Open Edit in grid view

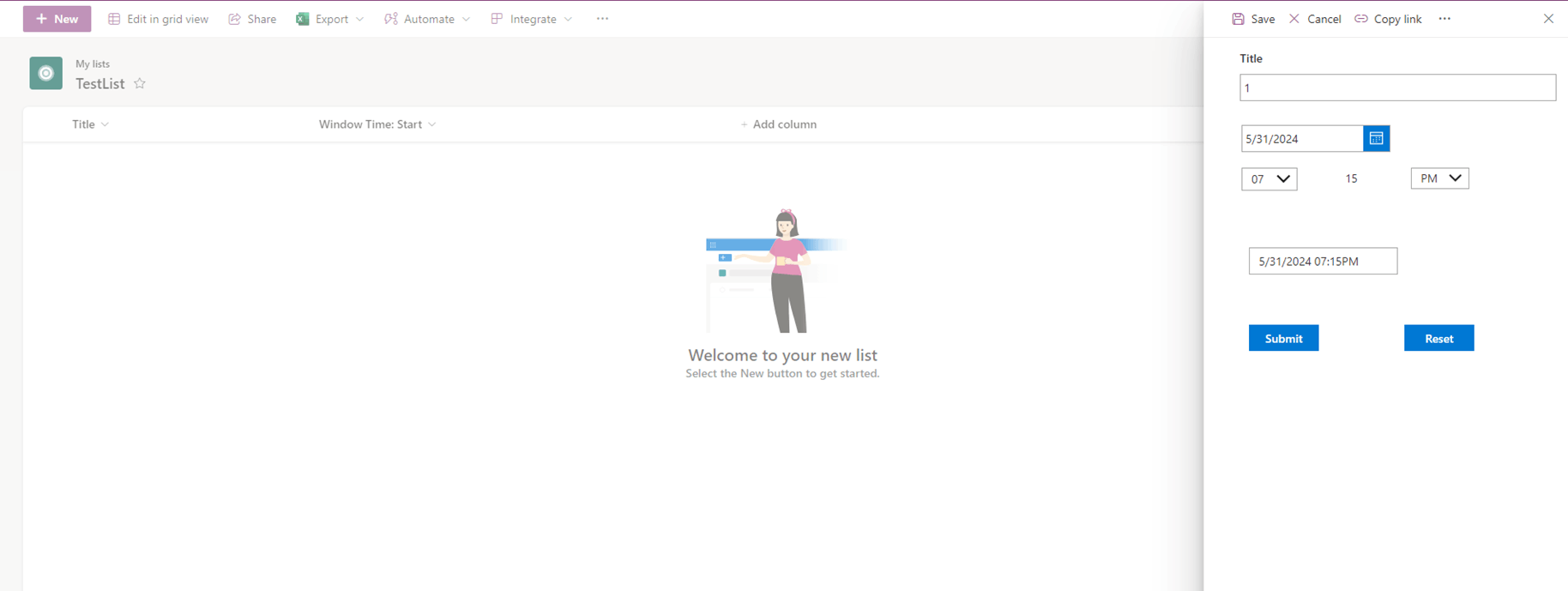(158, 19)
